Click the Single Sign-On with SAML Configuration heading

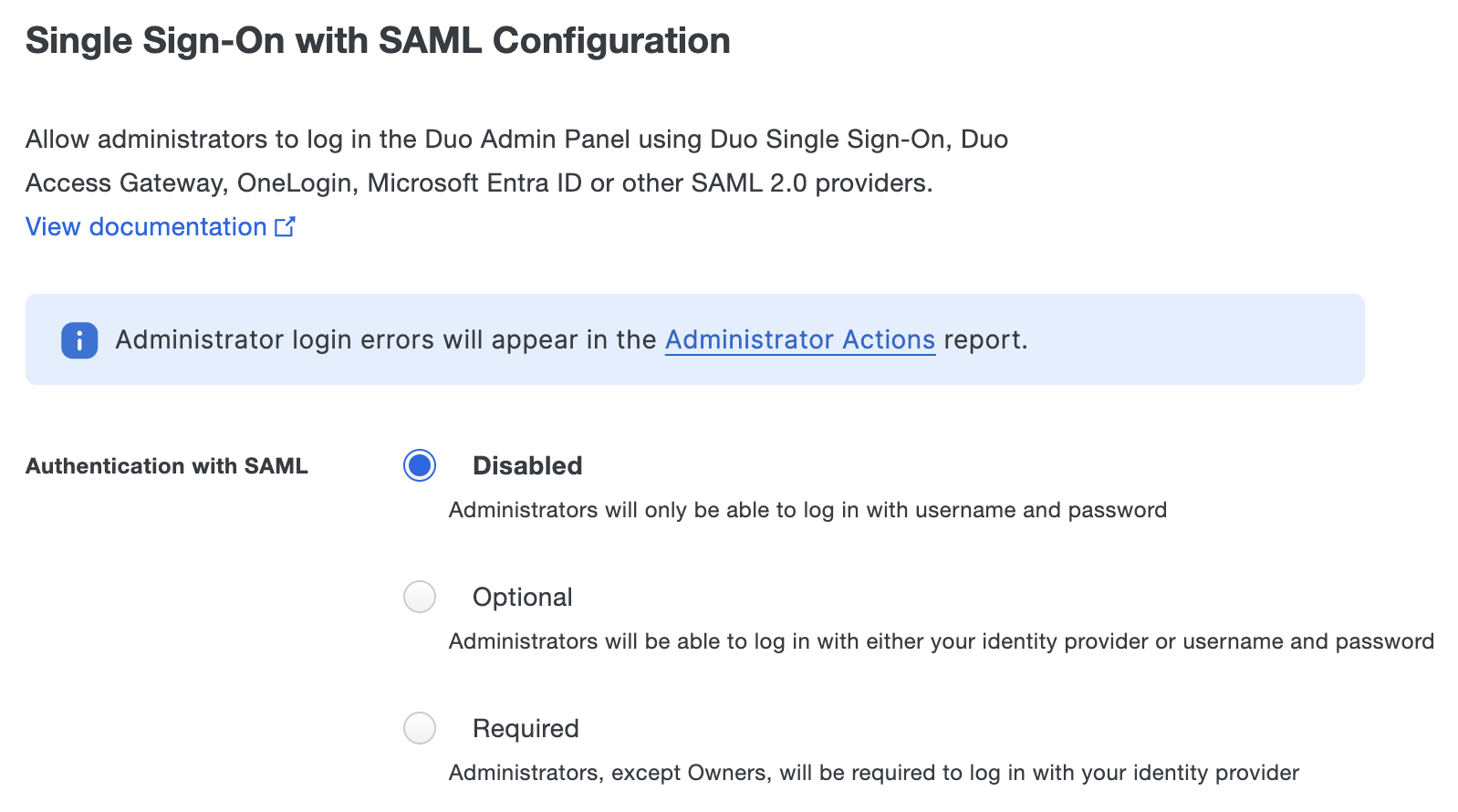pyautogui.click(x=378, y=39)
